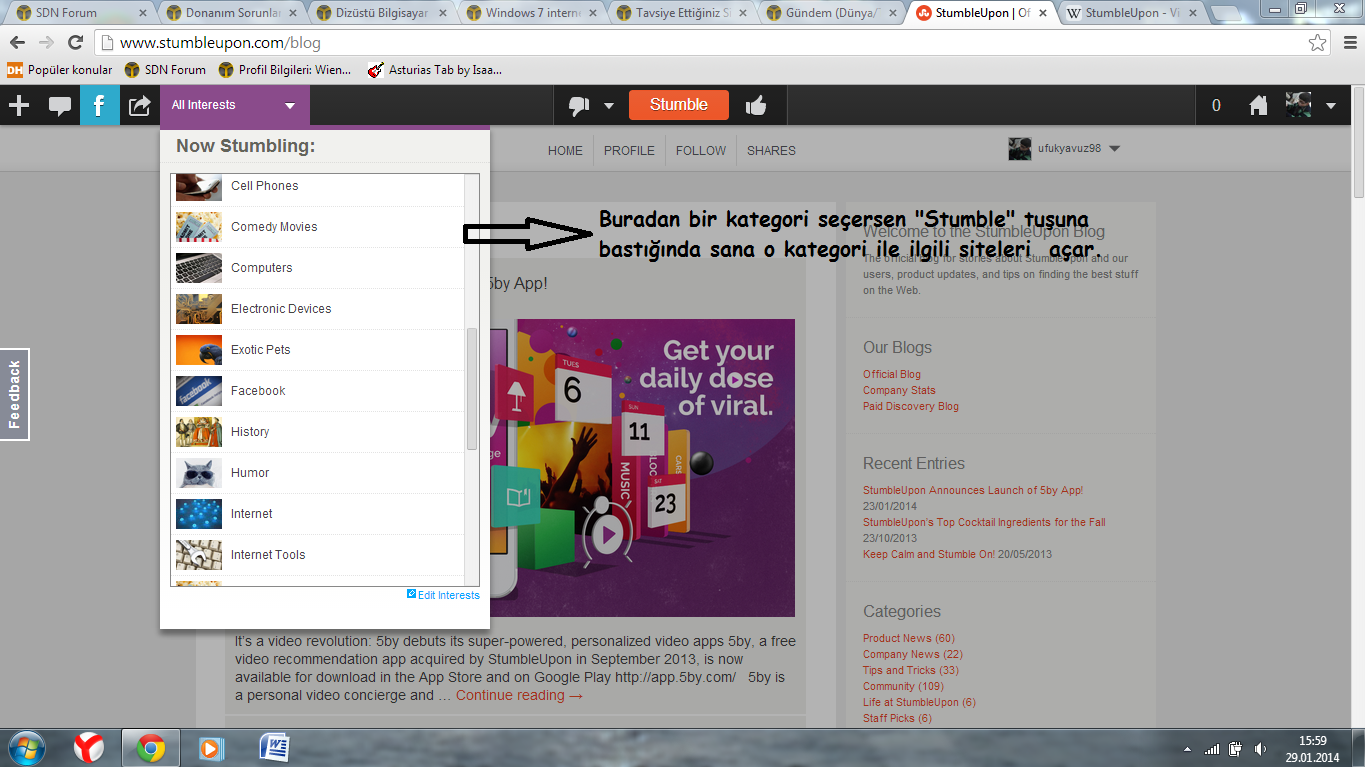Open the Feedback side tab
Viewport: 1365px width, 767px height.
coord(15,394)
